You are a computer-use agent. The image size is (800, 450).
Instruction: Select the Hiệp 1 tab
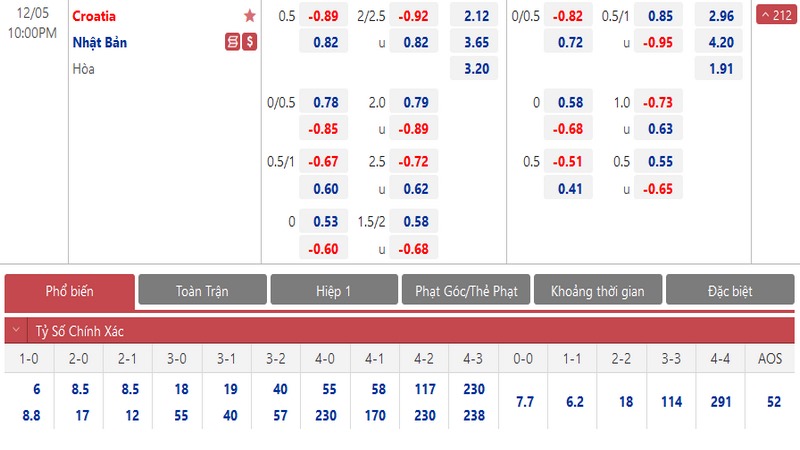[x=334, y=291]
